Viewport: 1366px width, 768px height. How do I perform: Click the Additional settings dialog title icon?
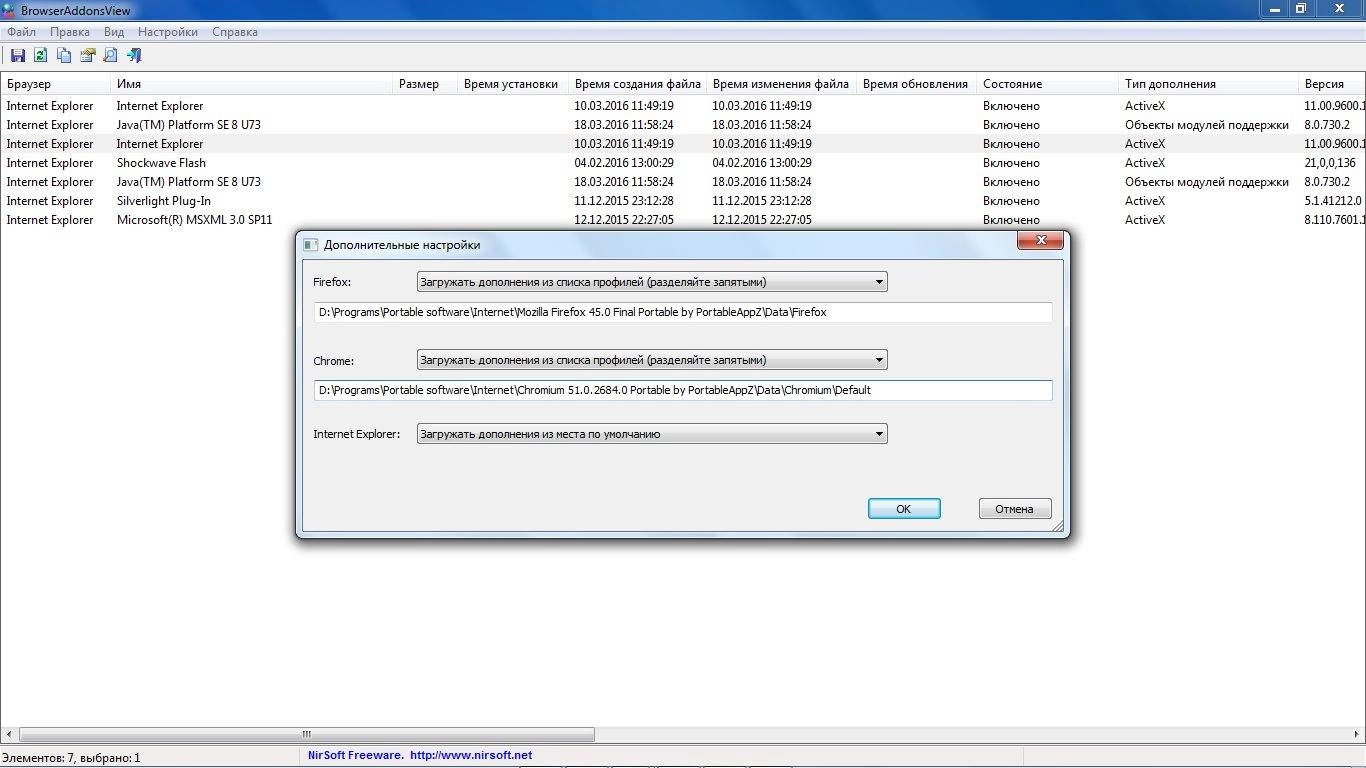point(311,245)
